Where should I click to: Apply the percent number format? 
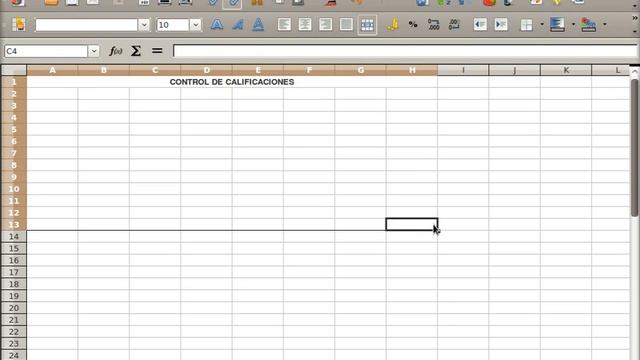[x=413, y=24]
